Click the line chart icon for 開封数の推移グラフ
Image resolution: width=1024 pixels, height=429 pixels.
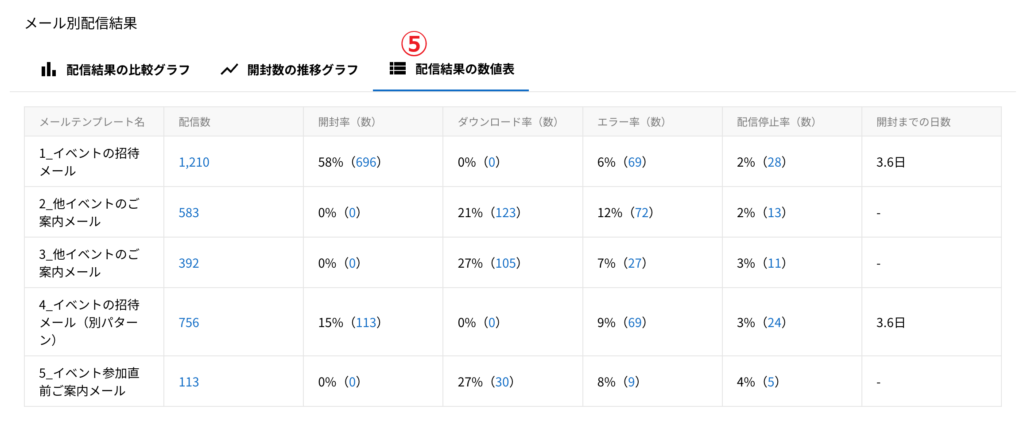tap(229, 70)
